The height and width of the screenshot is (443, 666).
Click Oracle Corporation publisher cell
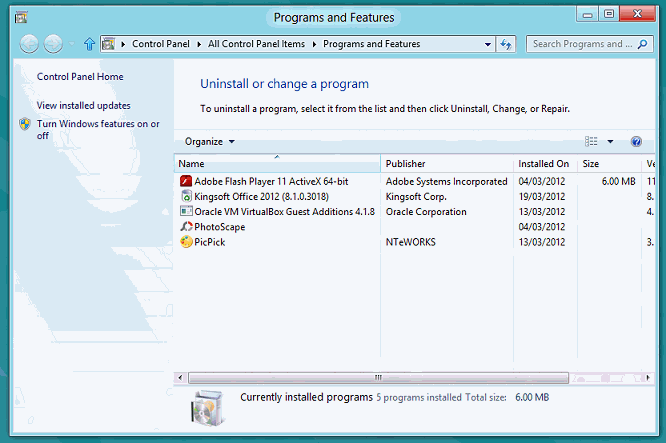(x=426, y=212)
